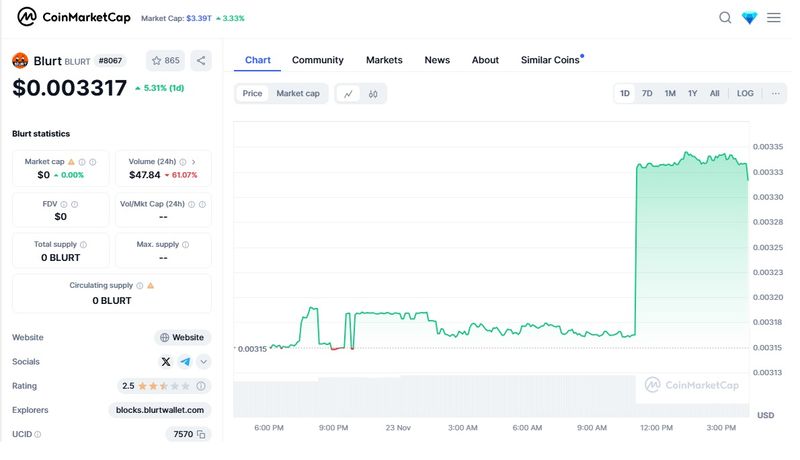The width and height of the screenshot is (800, 460).
Task: Set chart range to 7D
Action: (647, 93)
